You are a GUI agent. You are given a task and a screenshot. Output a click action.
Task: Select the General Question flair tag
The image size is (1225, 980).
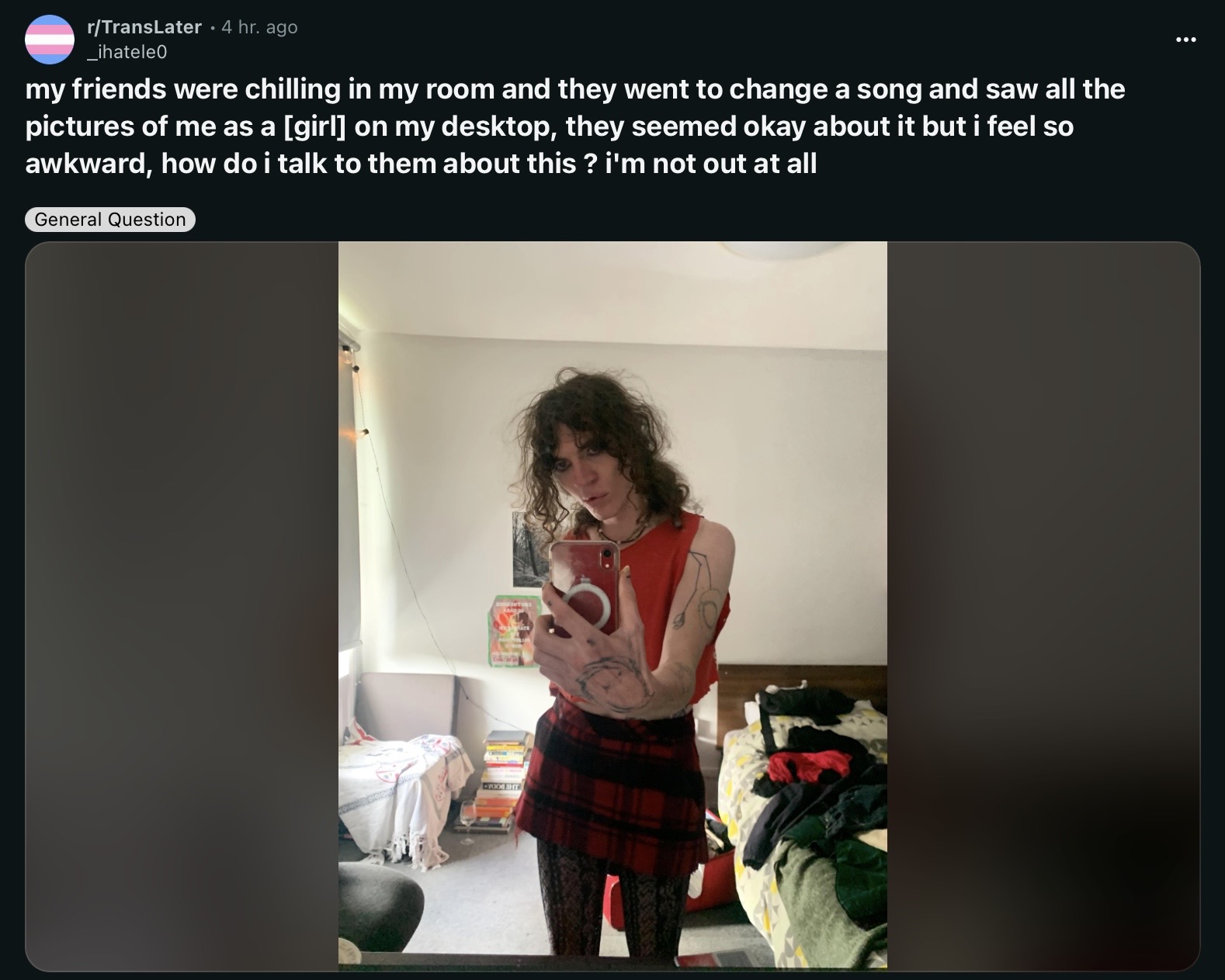click(110, 220)
